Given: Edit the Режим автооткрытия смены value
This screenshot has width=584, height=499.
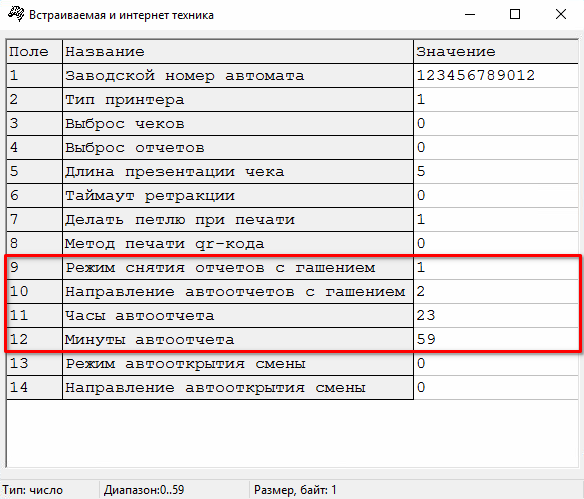Looking at the screenshot, I should (496, 363).
